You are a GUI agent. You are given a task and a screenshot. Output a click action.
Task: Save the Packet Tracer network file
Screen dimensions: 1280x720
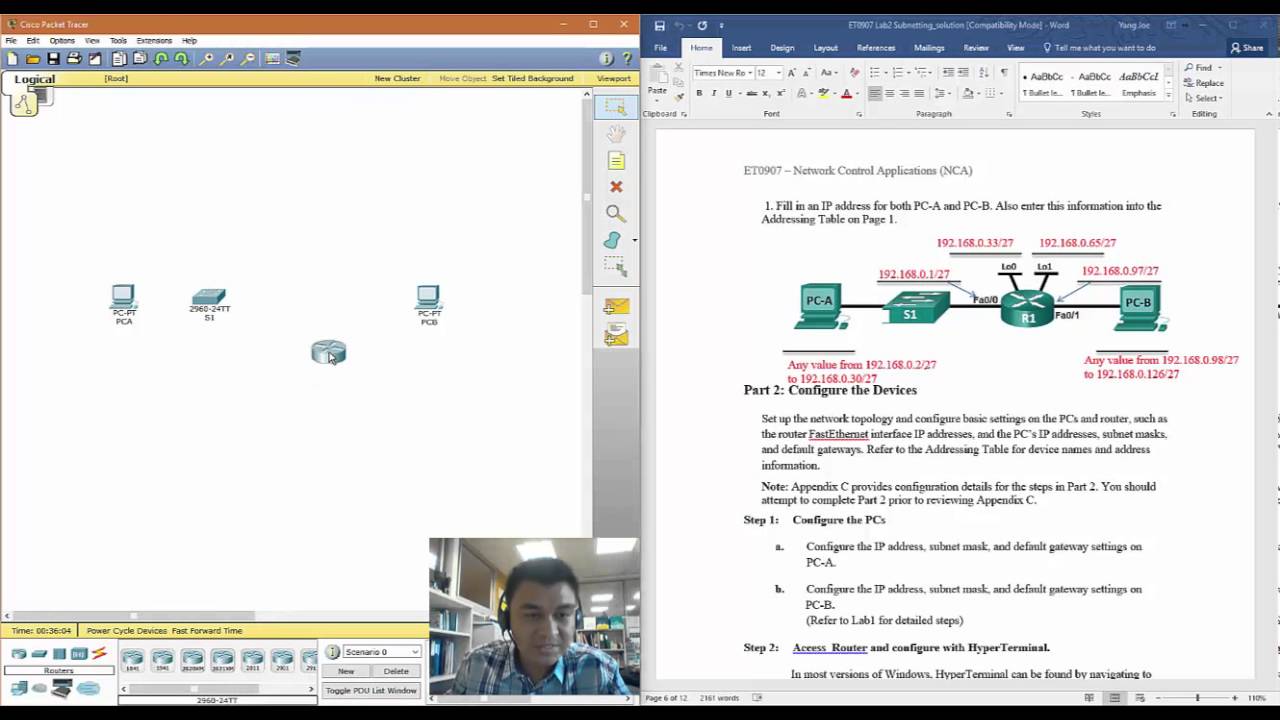coord(53,59)
